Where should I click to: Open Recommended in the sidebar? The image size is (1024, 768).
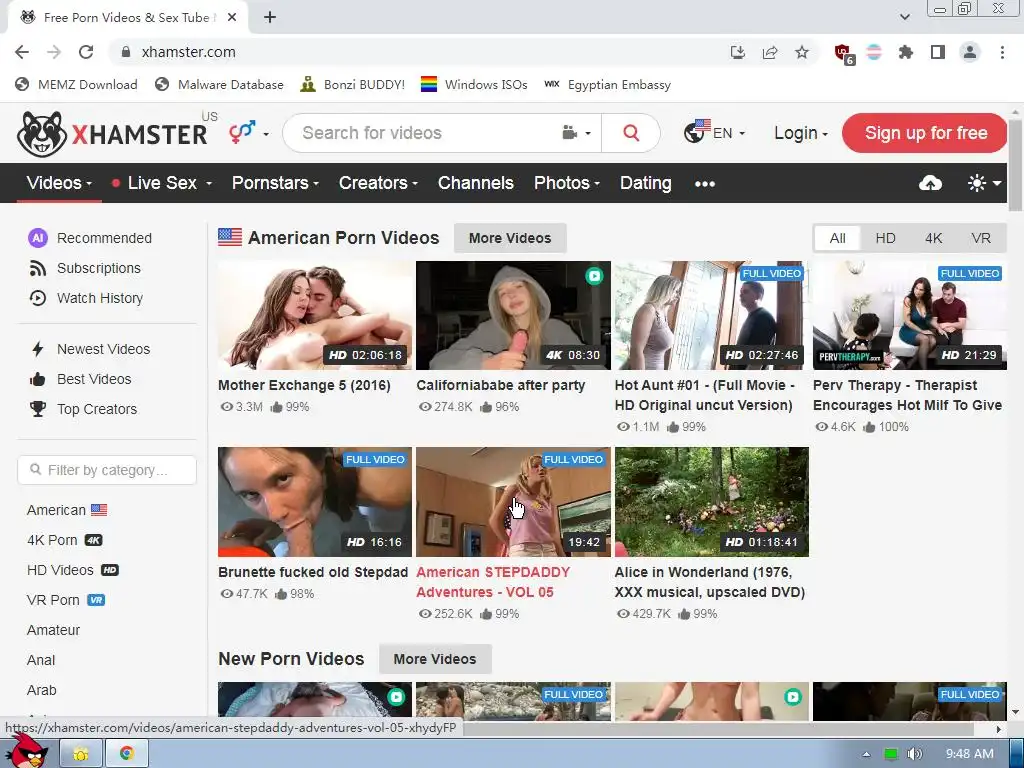90,238
